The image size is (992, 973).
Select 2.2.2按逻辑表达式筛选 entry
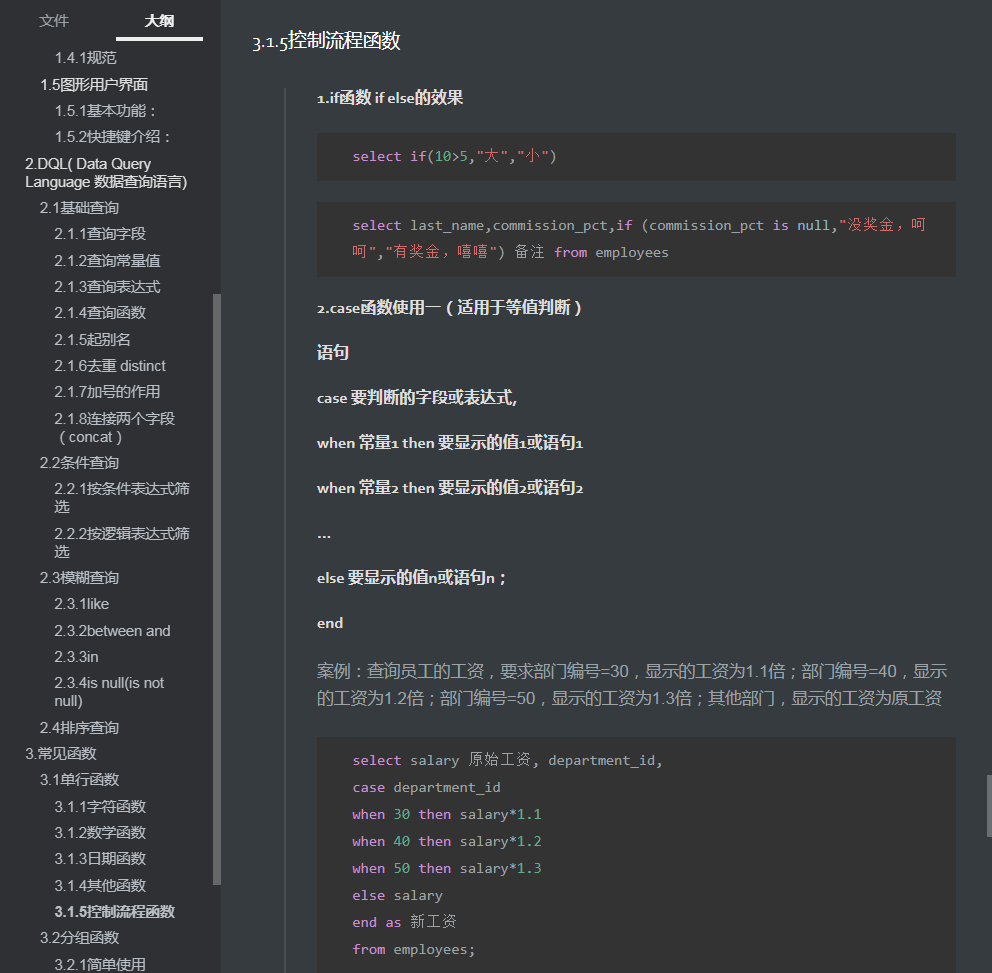pyautogui.click(x=122, y=542)
